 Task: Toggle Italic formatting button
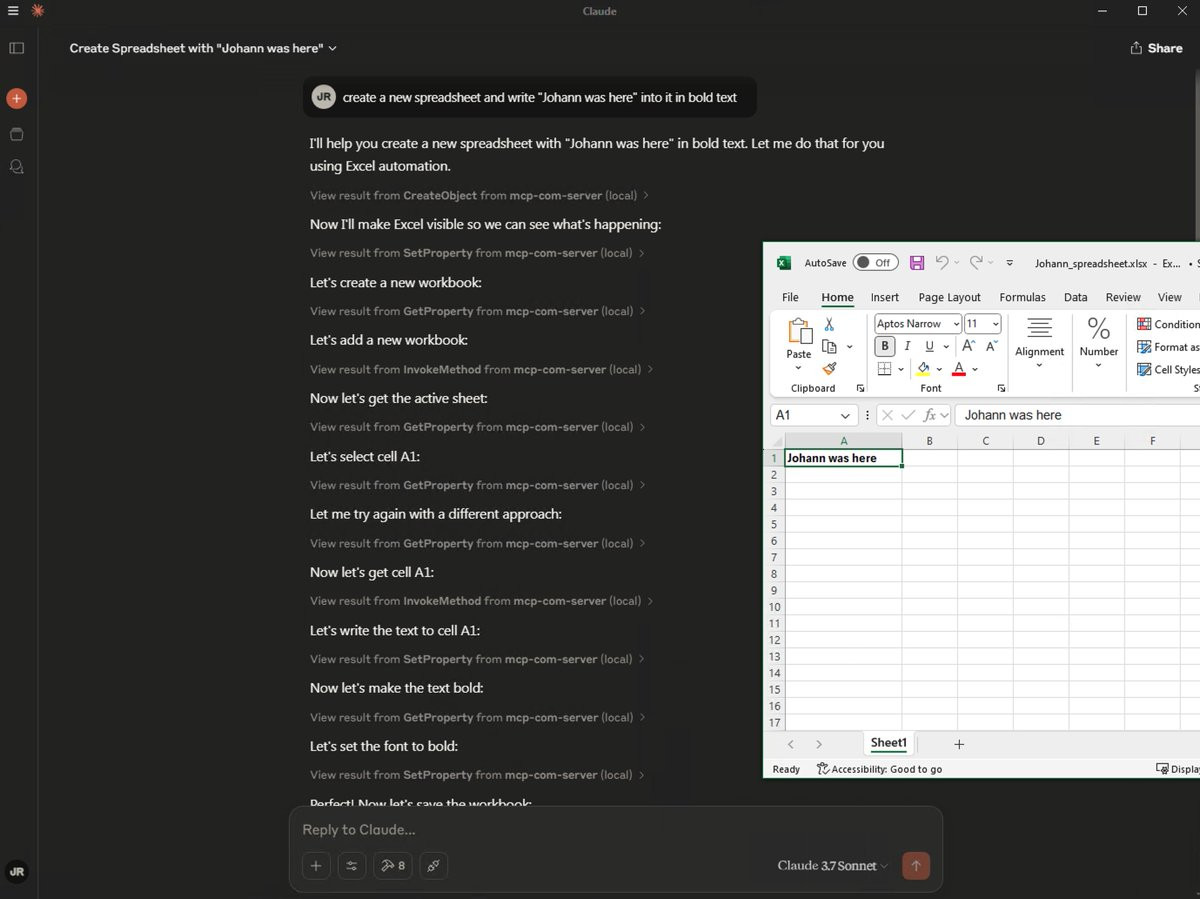coord(907,346)
